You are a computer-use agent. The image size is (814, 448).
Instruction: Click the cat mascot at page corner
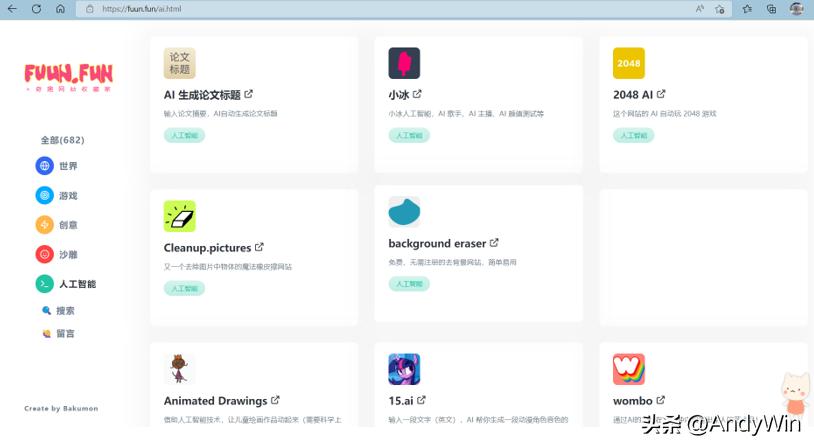[x=796, y=393]
